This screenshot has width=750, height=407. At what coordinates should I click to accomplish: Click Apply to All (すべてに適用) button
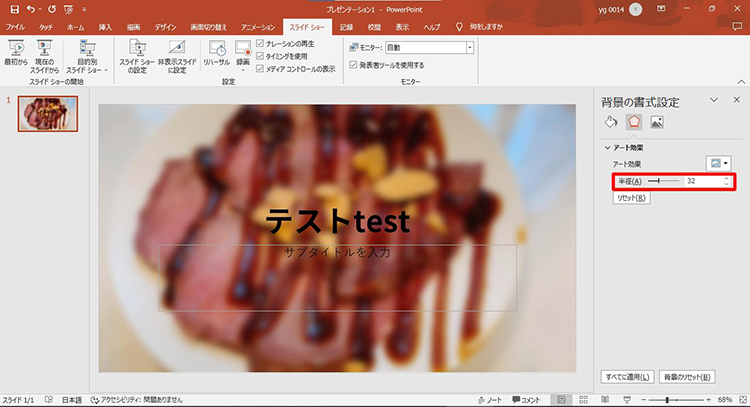coord(627,378)
